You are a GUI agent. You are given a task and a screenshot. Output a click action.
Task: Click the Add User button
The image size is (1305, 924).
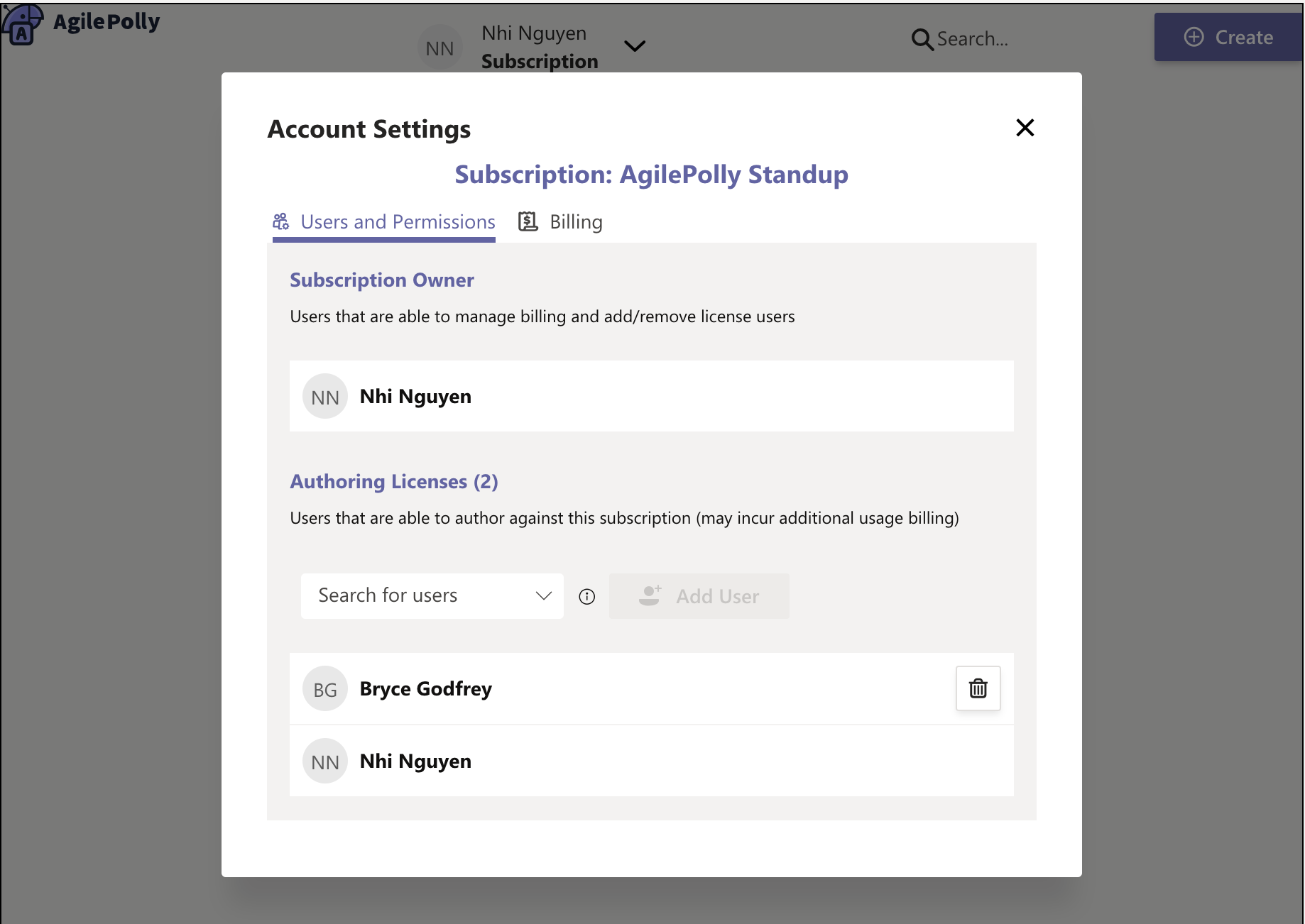pos(699,596)
